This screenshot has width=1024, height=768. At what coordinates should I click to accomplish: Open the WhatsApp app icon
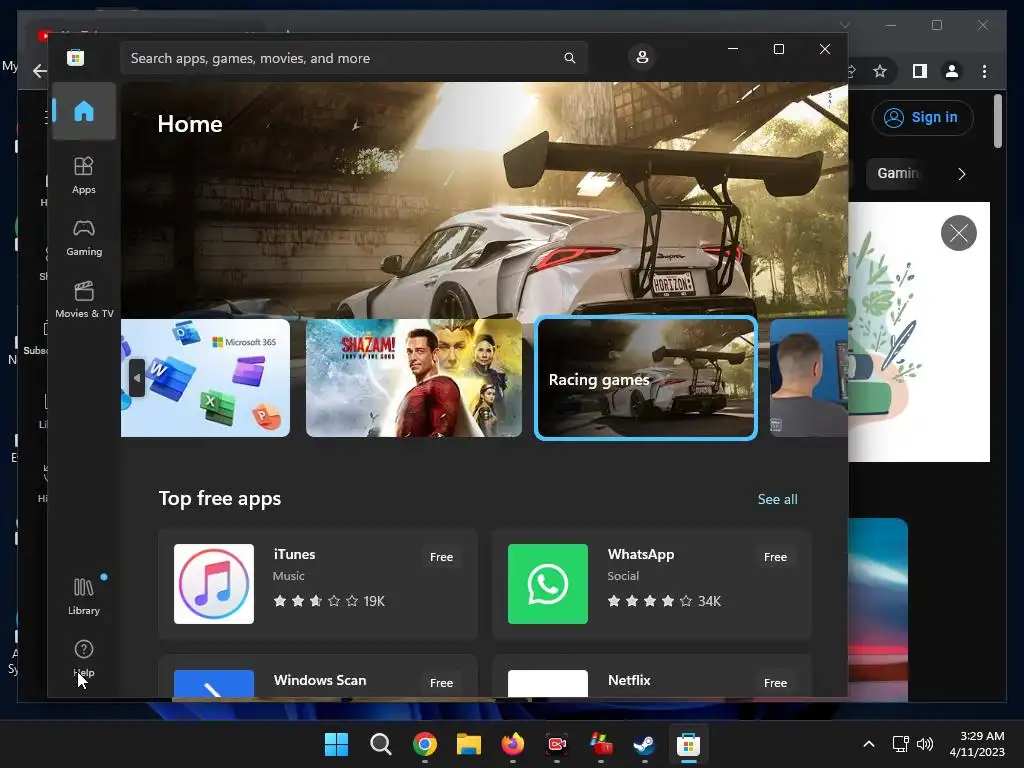pyautogui.click(x=547, y=584)
